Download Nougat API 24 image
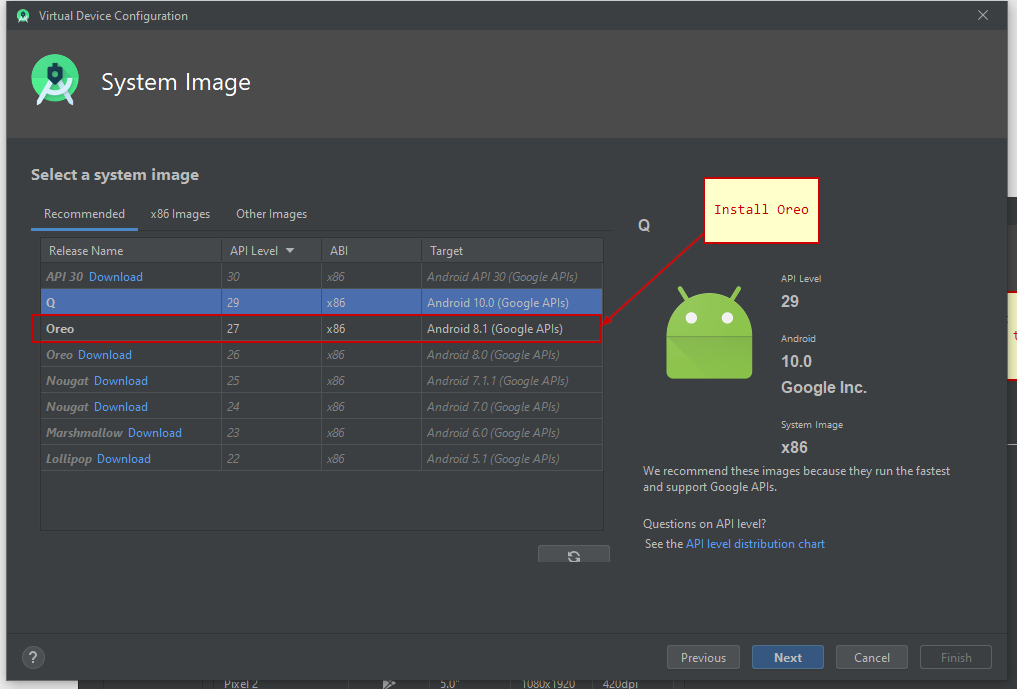 click(x=121, y=407)
